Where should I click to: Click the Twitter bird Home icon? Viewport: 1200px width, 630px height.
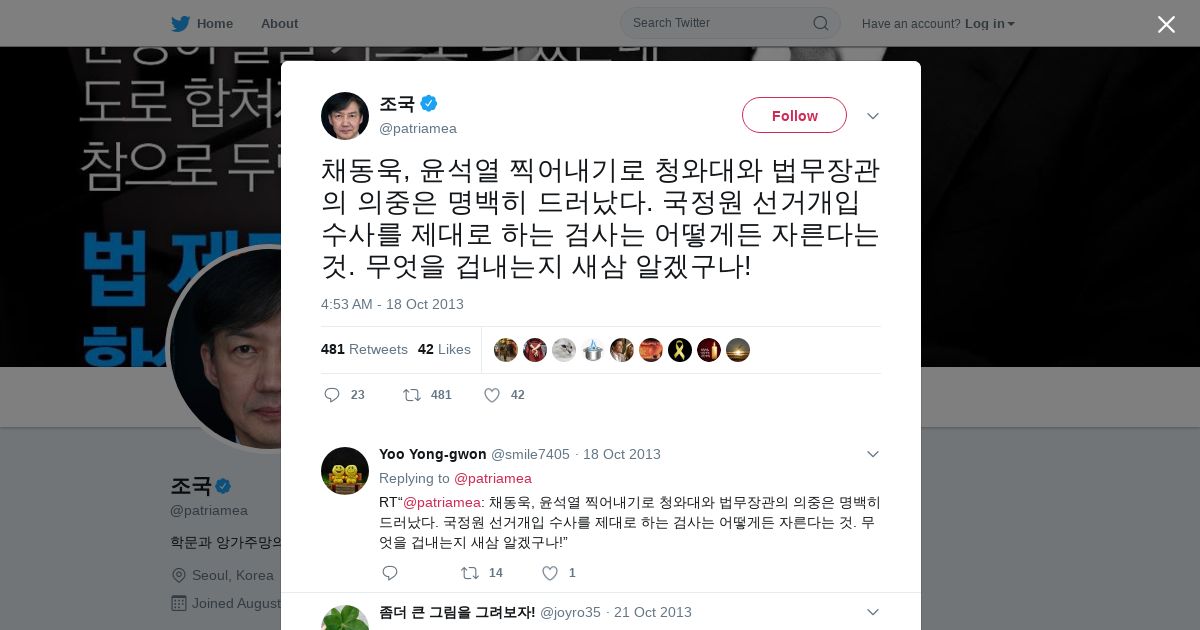pyautogui.click(x=180, y=23)
